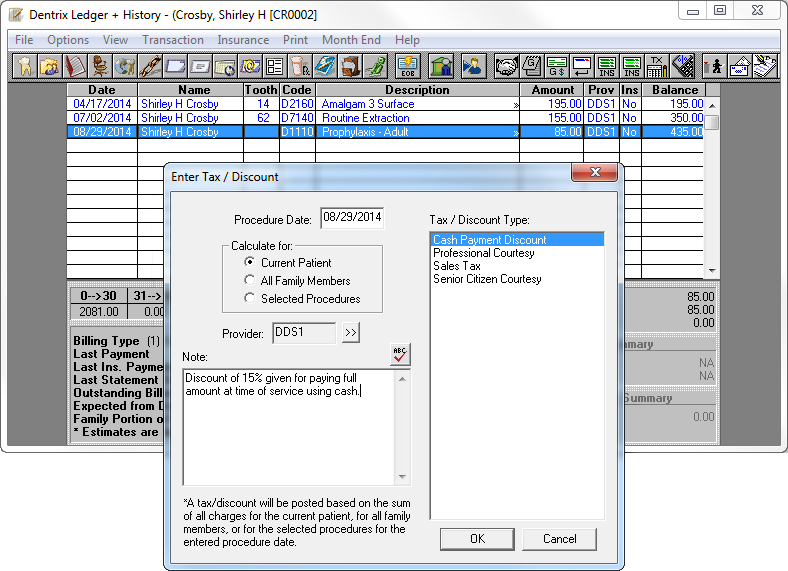Click Cancel in Enter Tax / Discount dialog
Viewport: 788px width, 571px height.
[559, 539]
